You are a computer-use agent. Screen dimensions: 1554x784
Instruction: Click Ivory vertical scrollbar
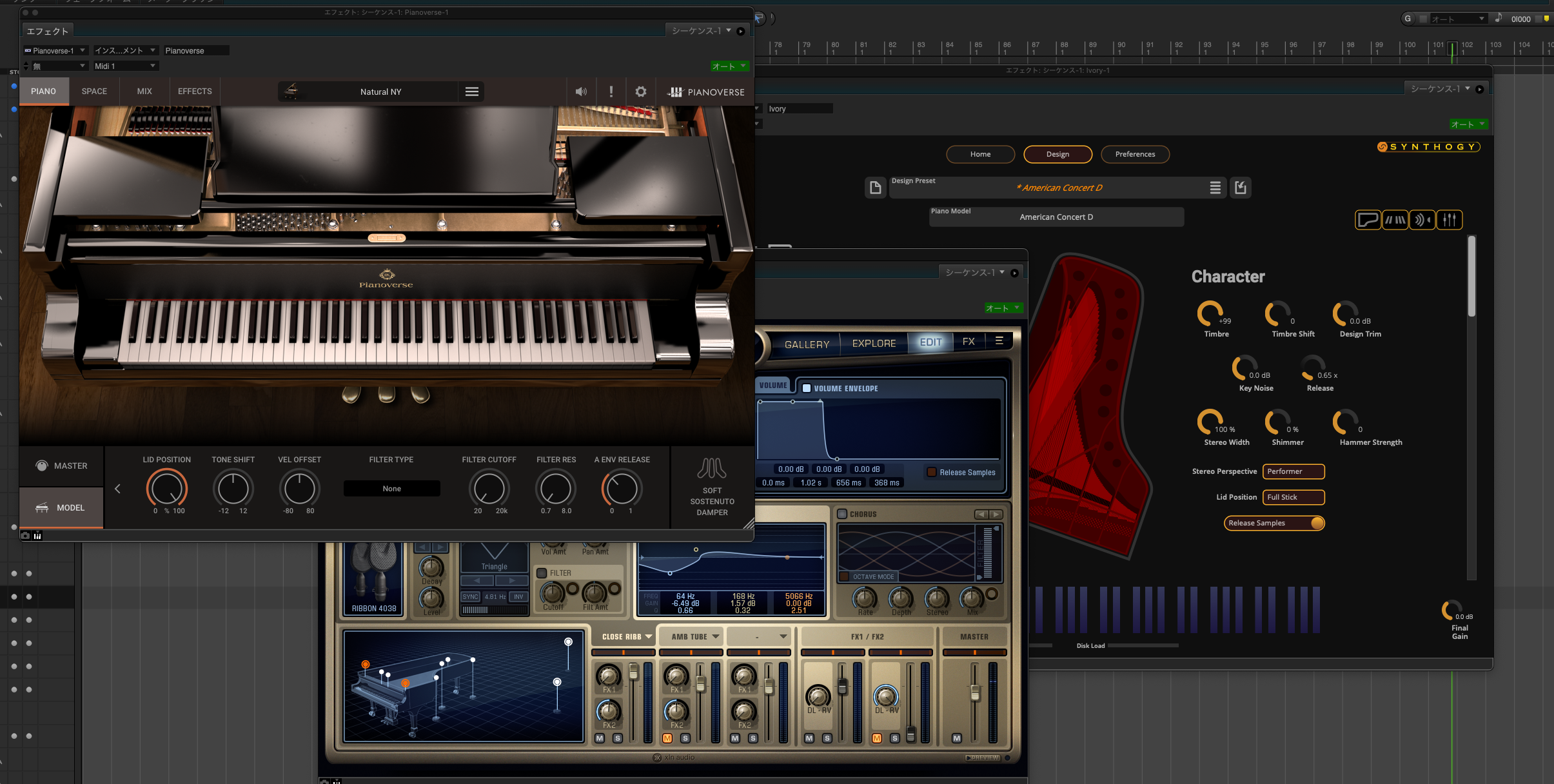click(x=1472, y=277)
